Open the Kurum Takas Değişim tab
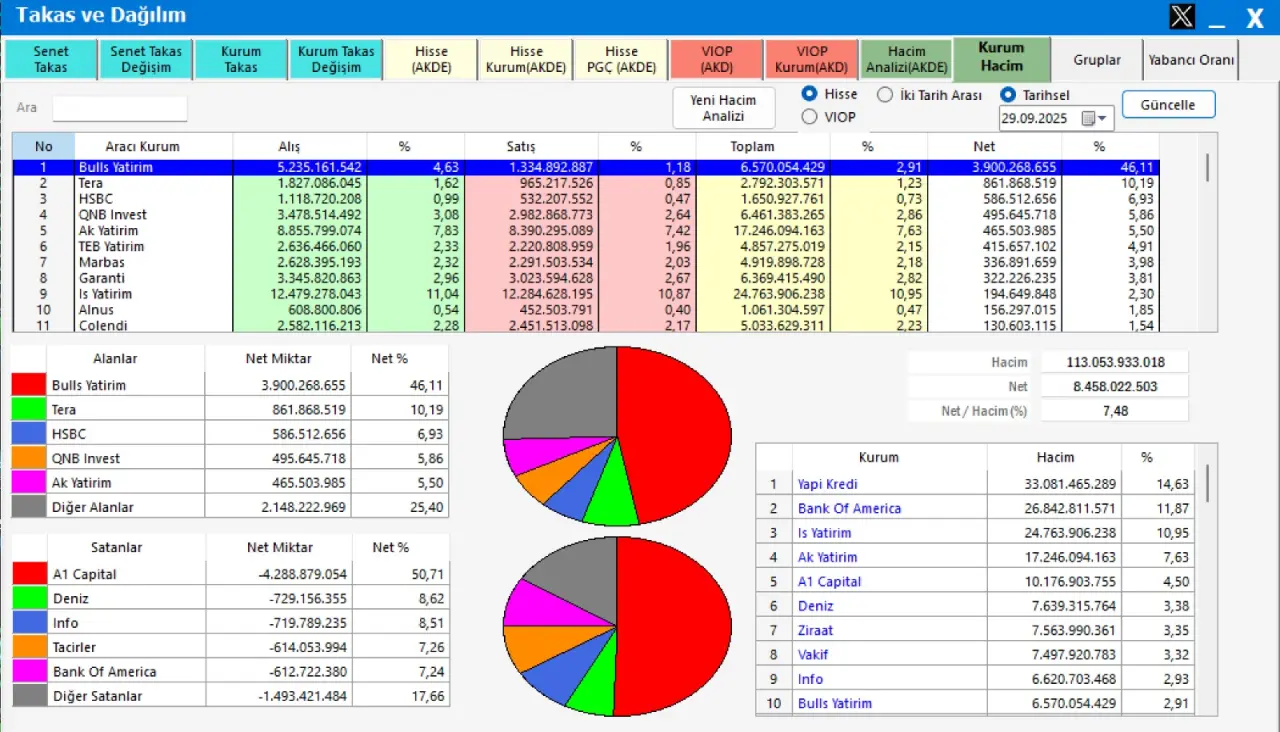This screenshot has width=1280, height=732. tap(336, 59)
